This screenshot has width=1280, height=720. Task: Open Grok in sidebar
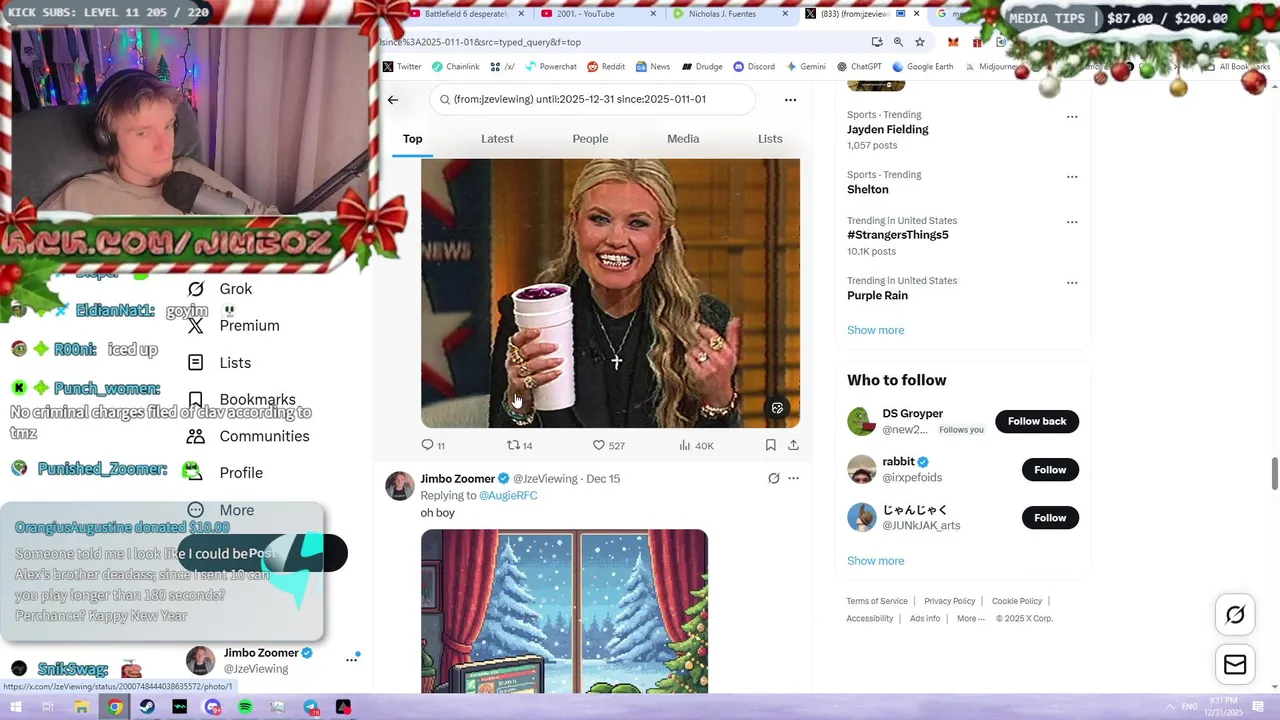[x=220, y=289]
